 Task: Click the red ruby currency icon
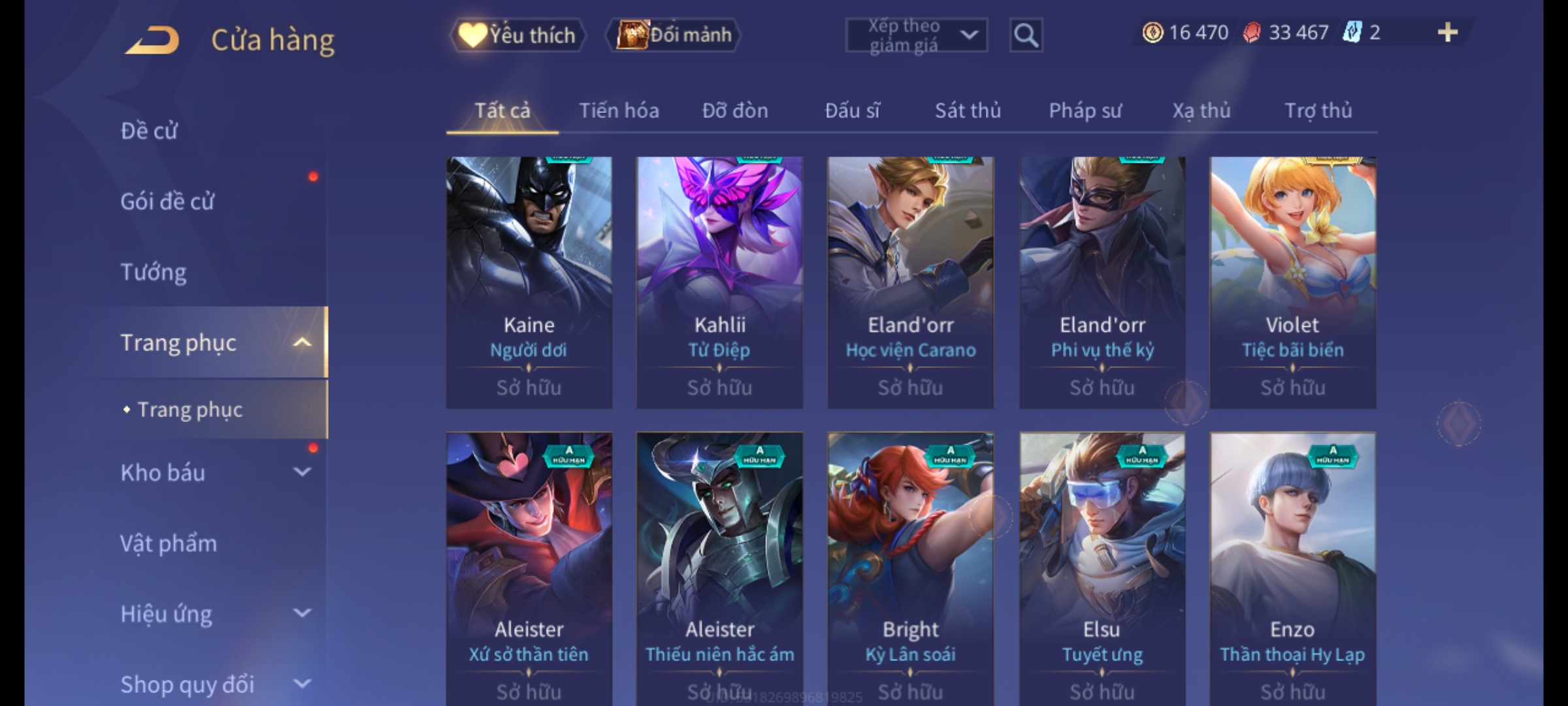tap(1252, 33)
